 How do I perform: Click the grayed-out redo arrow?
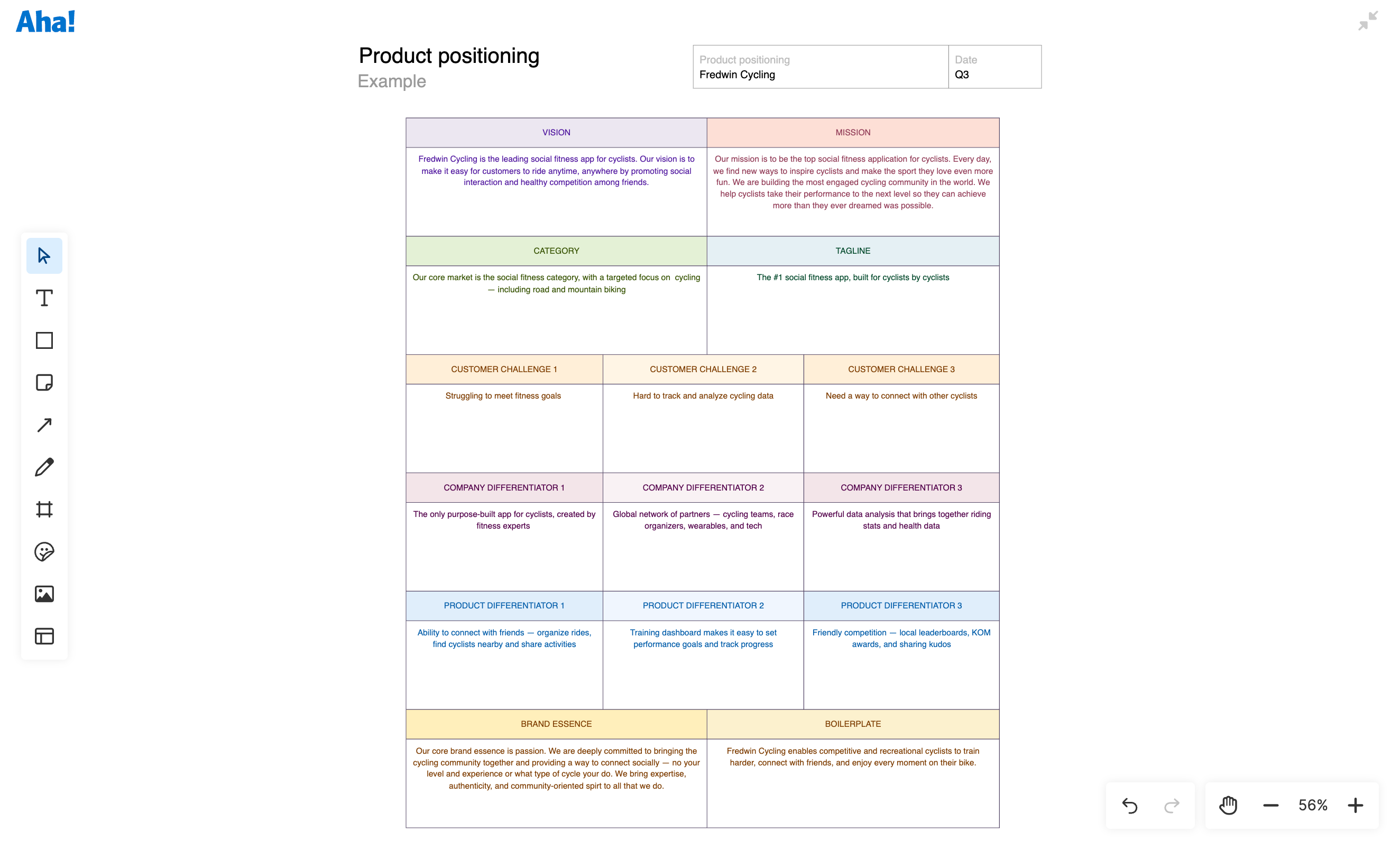tap(1172, 805)
